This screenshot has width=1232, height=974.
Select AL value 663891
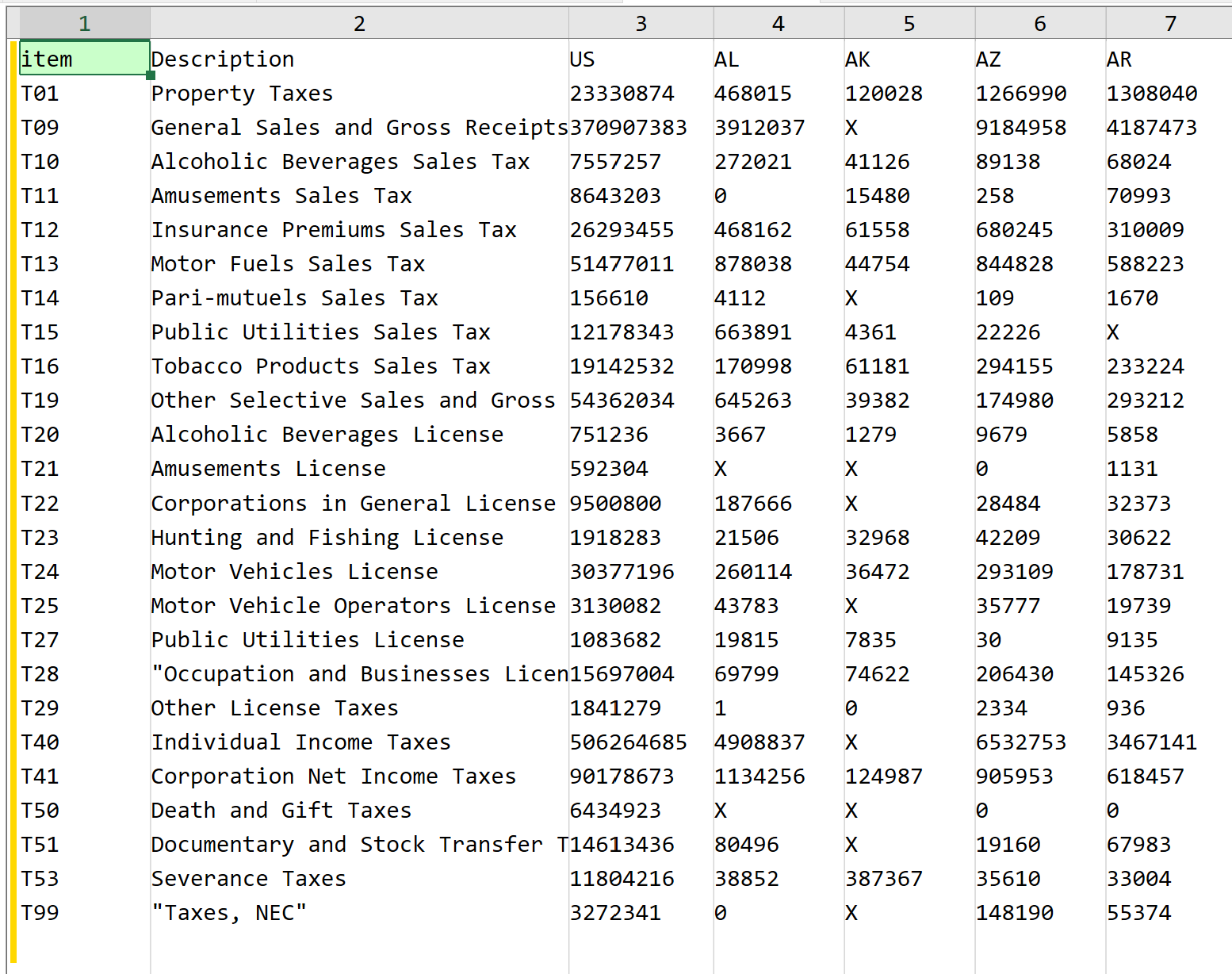779,332
